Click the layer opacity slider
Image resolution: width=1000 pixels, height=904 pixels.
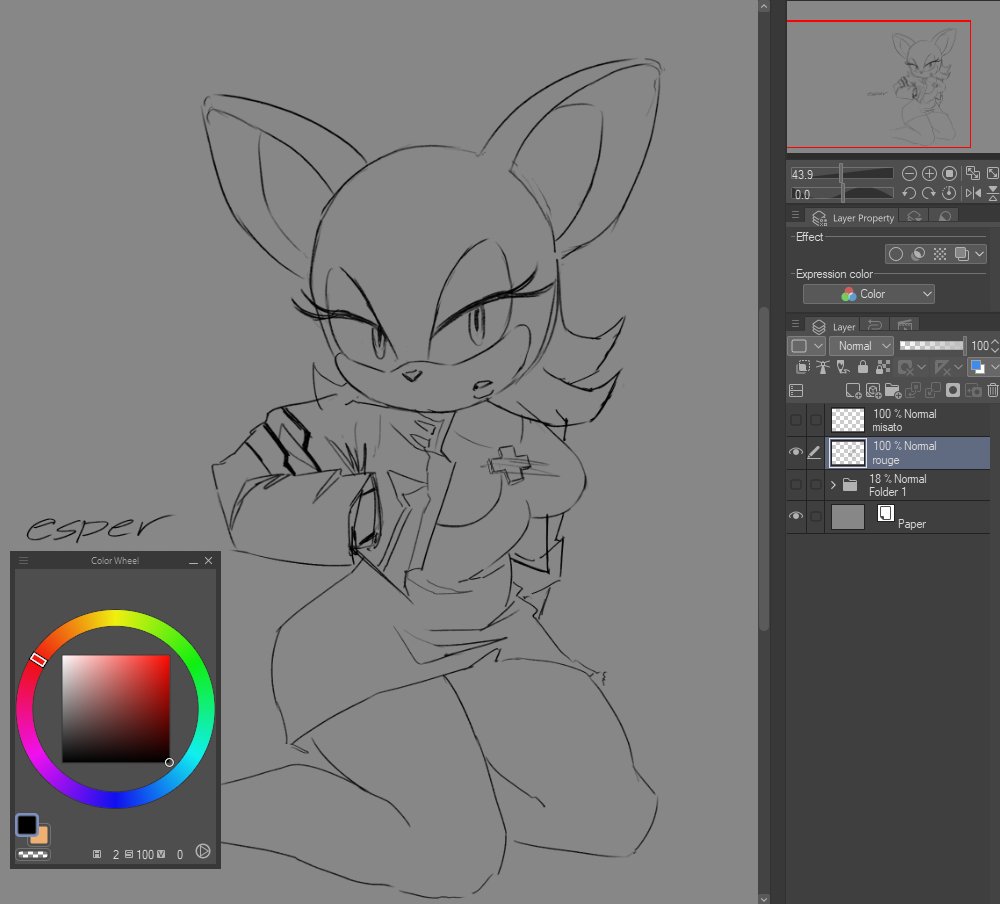coord(932,346)
